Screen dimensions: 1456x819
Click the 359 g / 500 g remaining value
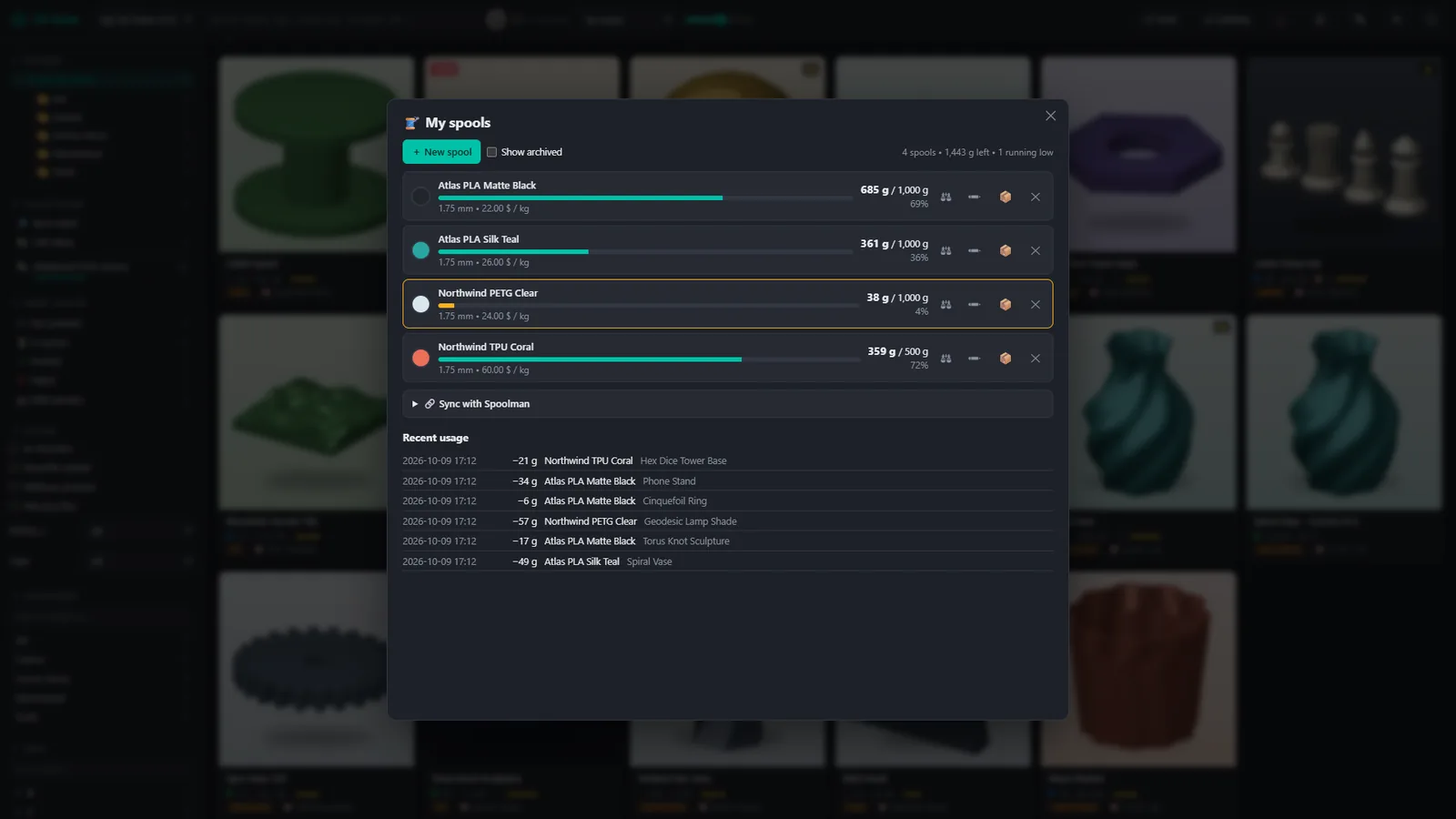898,351
